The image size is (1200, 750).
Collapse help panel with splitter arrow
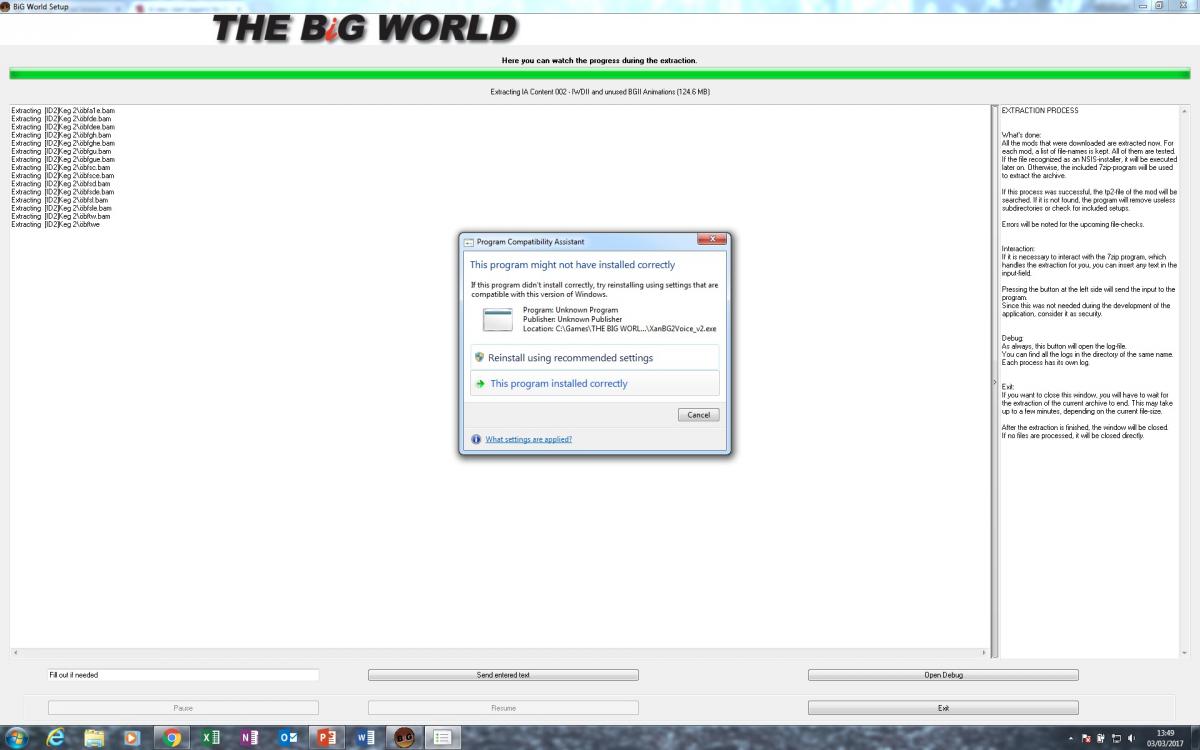(x=994, y=382)
